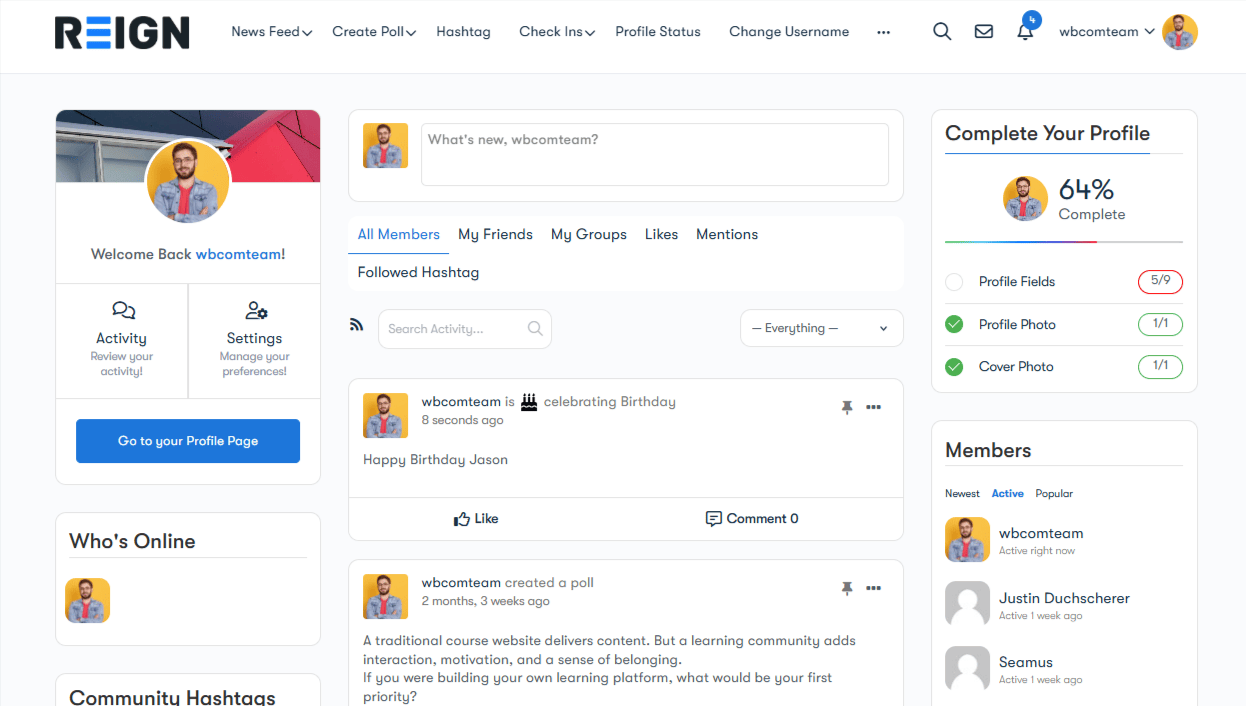
Task: Open the search icon in header
Action: coord(941,31)
